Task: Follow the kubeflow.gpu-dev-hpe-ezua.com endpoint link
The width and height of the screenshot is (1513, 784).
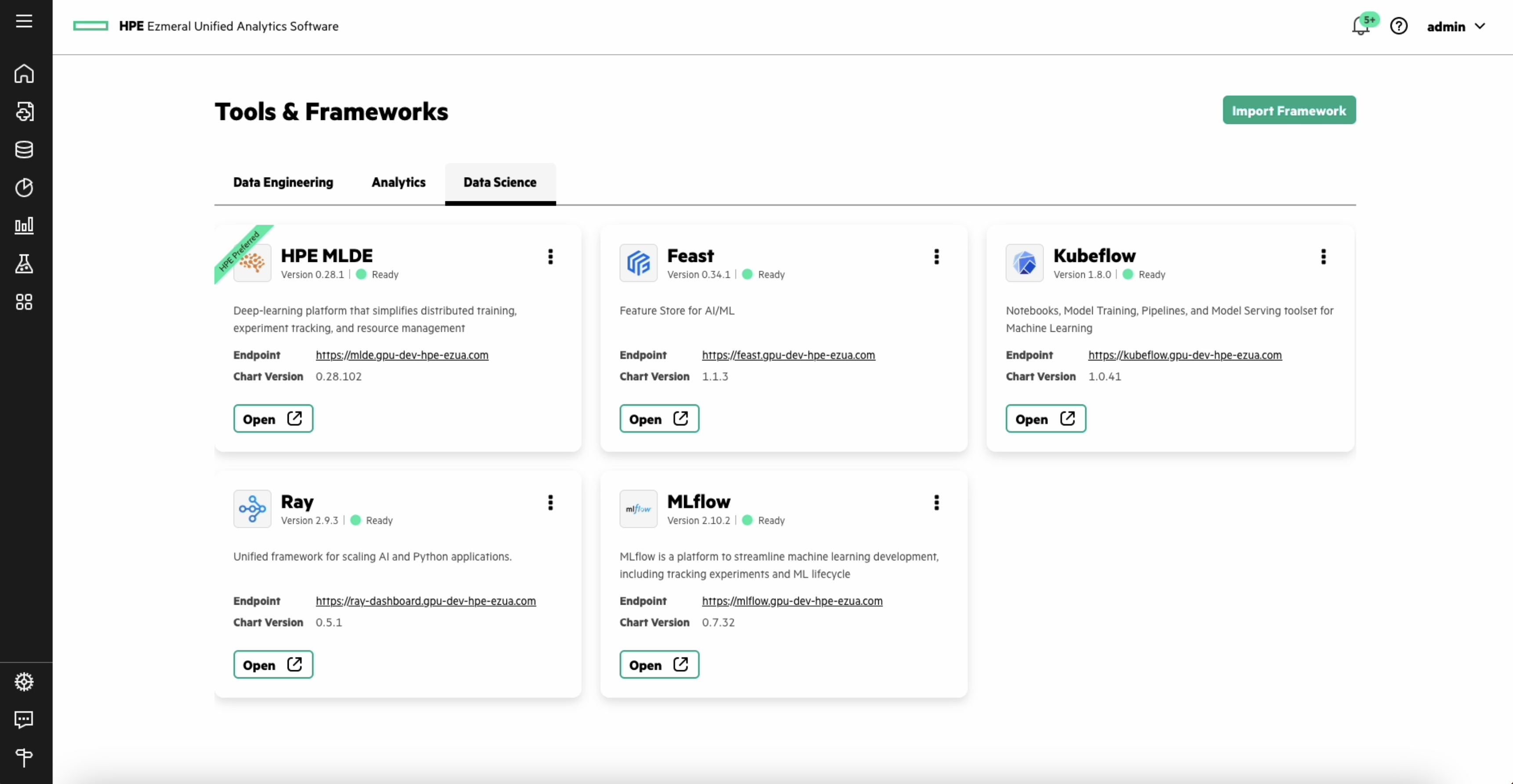Action: click(x=1185, y=355)
